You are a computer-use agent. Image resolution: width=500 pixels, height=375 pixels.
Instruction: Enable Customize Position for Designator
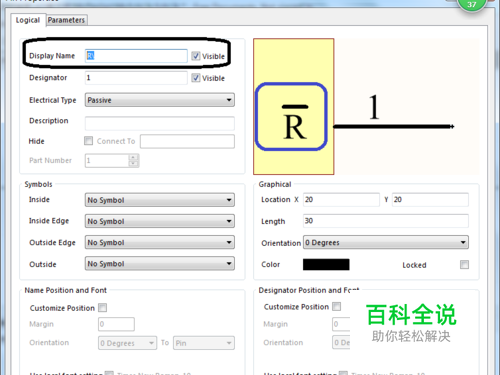coord(337,306)
